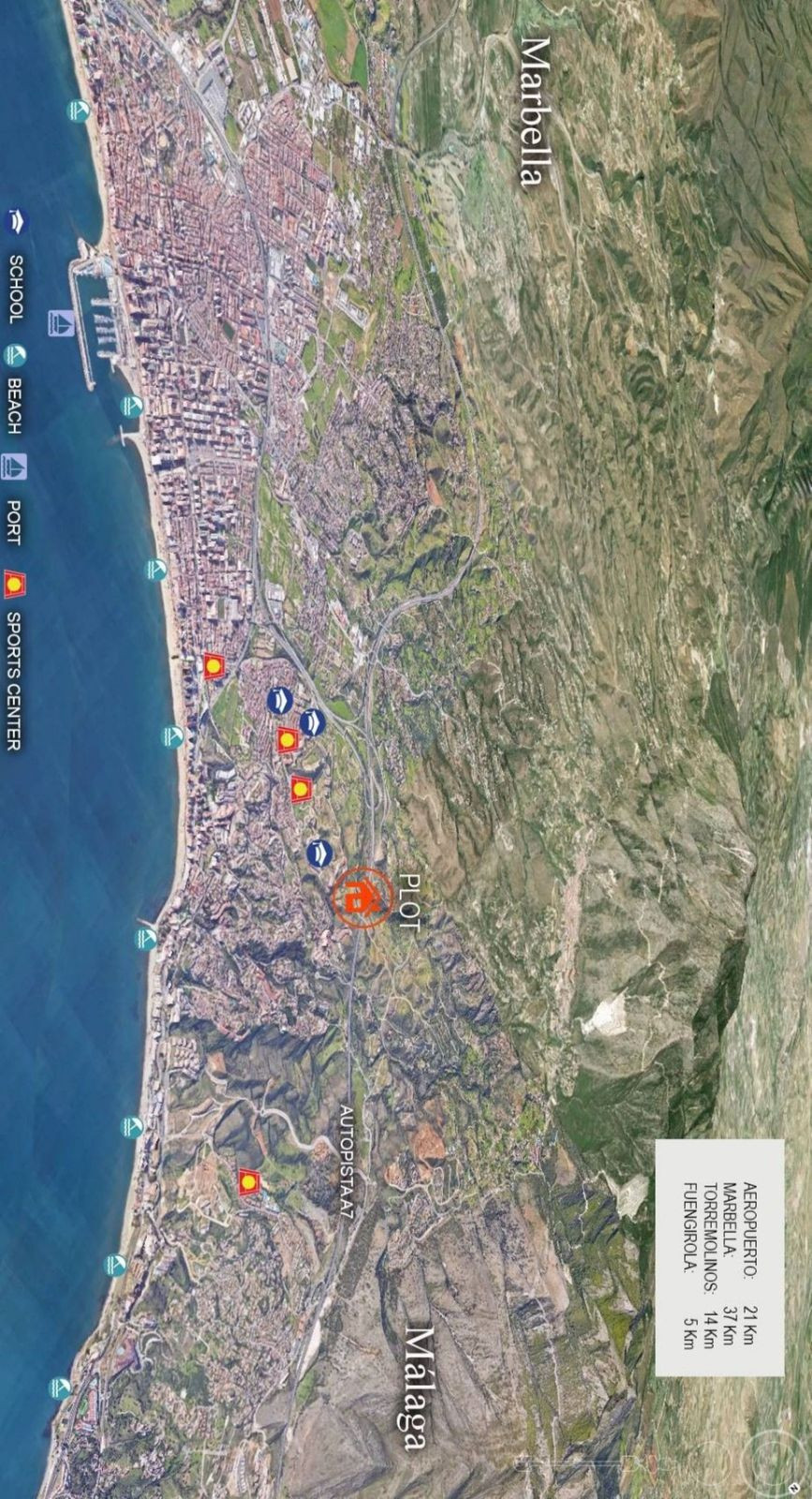Image resolution: width=812 pixels, height=1499 pixels.
Task: Click the school marker closest to the PLOT
Action: (320, 853)
